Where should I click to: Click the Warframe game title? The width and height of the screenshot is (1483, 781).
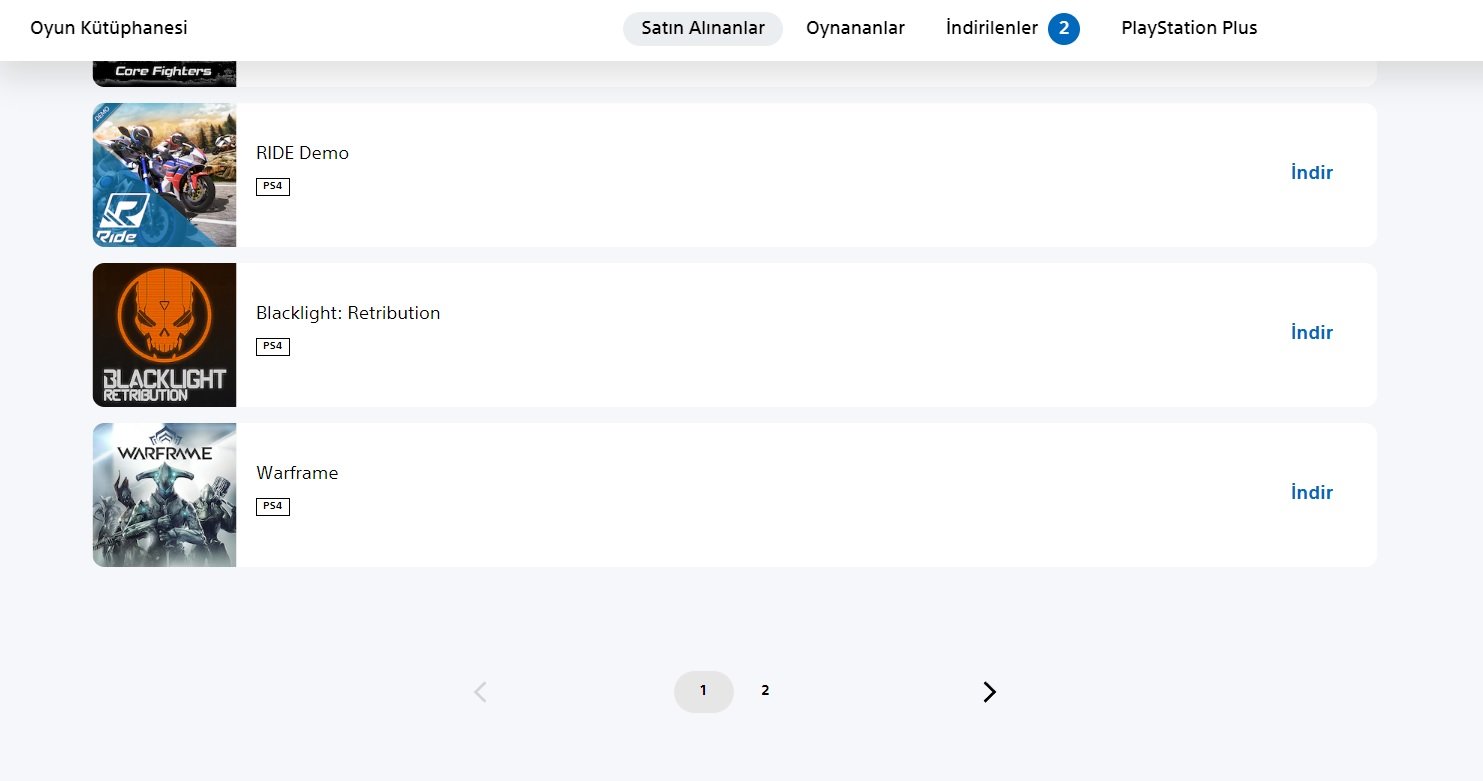tap(297, 473)
